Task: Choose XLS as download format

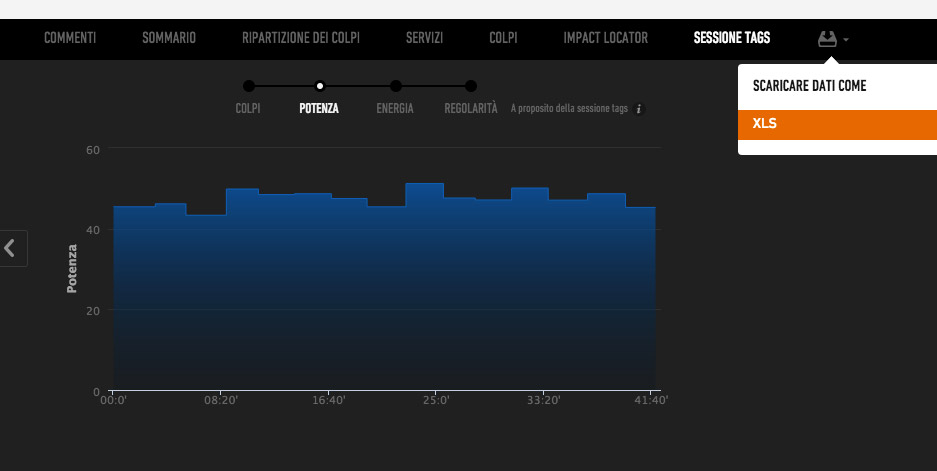Action: (x=836, y=123)
